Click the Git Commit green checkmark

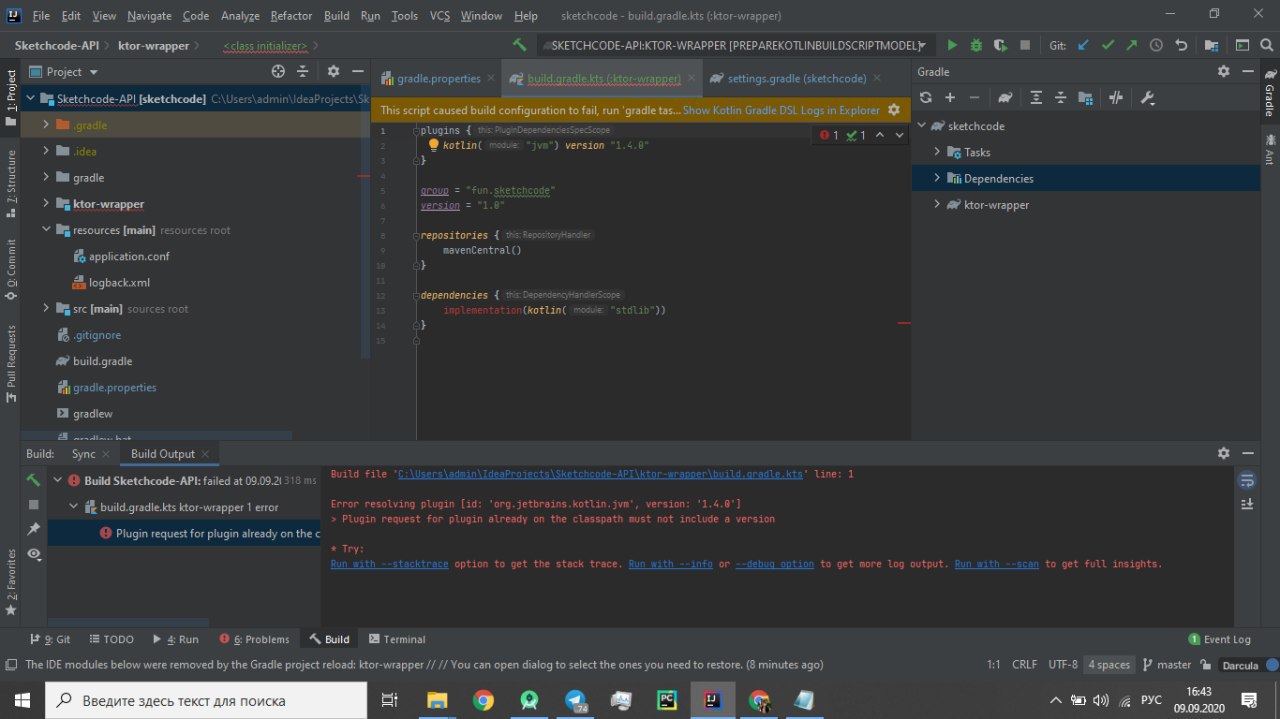tap(1108, 45)
